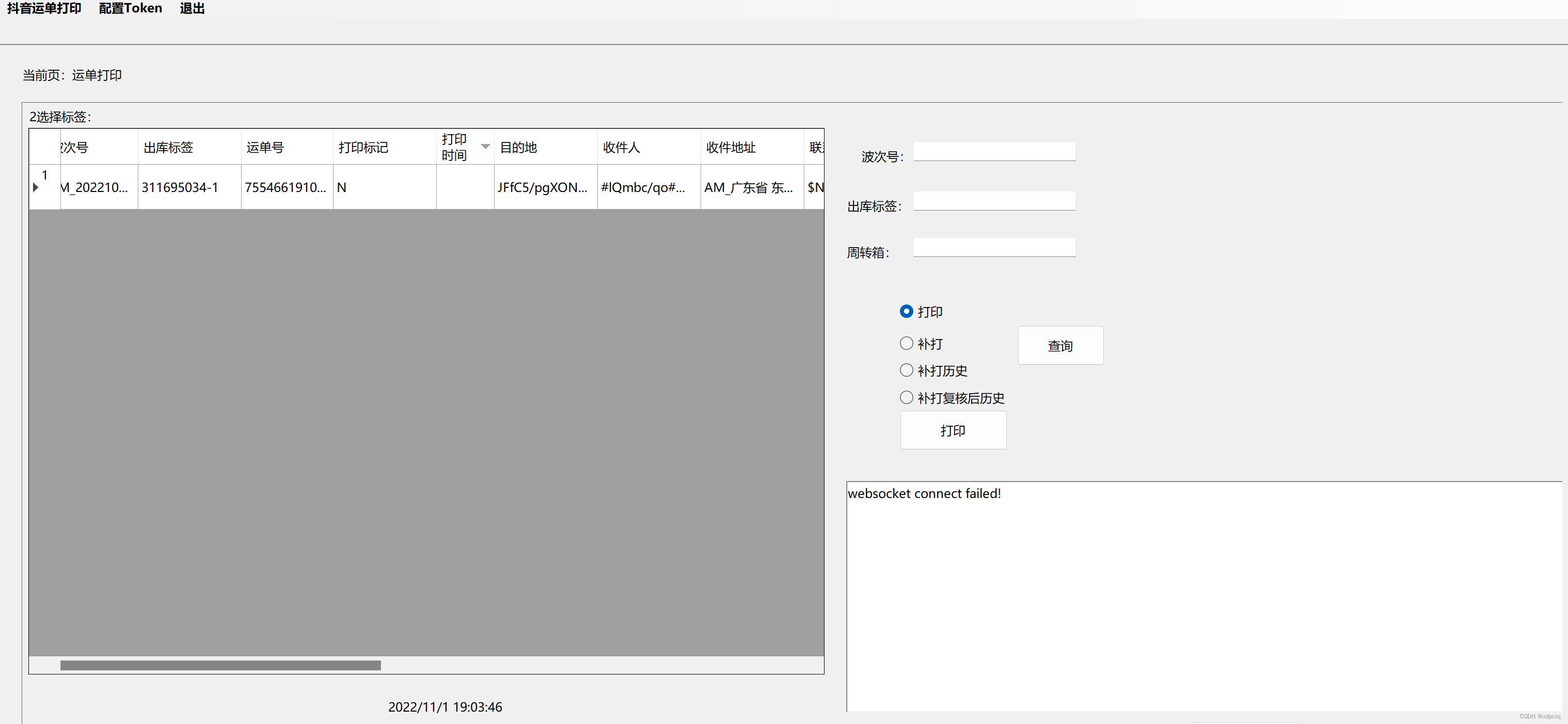Click the table's horizontal scrollbar thumb
The height and width of the screenshot is (724, 1568).
[x=220, y=665]
